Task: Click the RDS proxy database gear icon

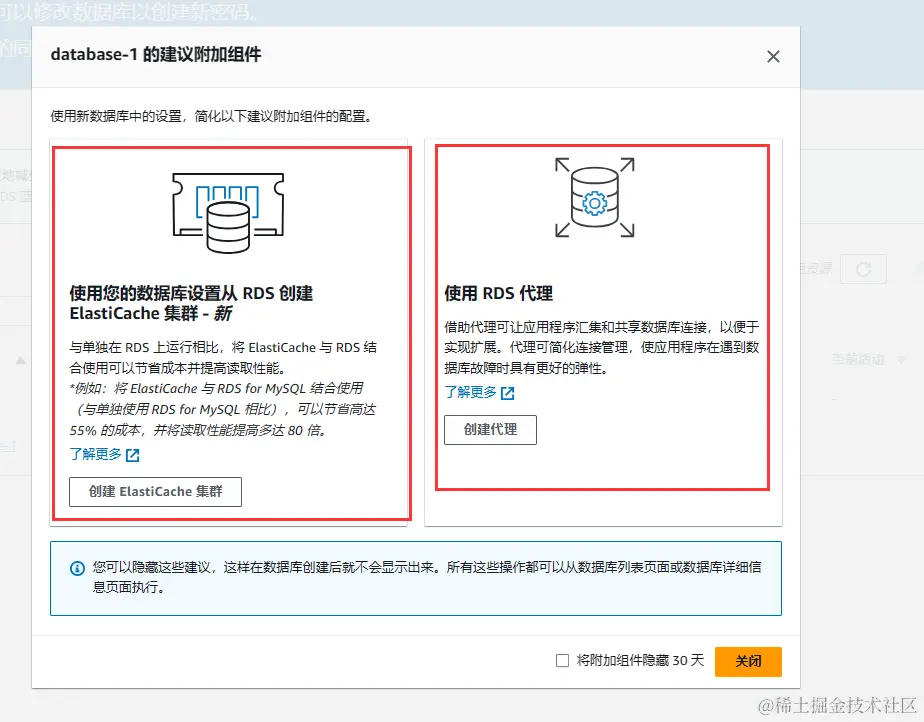Action: click(595, 197)
